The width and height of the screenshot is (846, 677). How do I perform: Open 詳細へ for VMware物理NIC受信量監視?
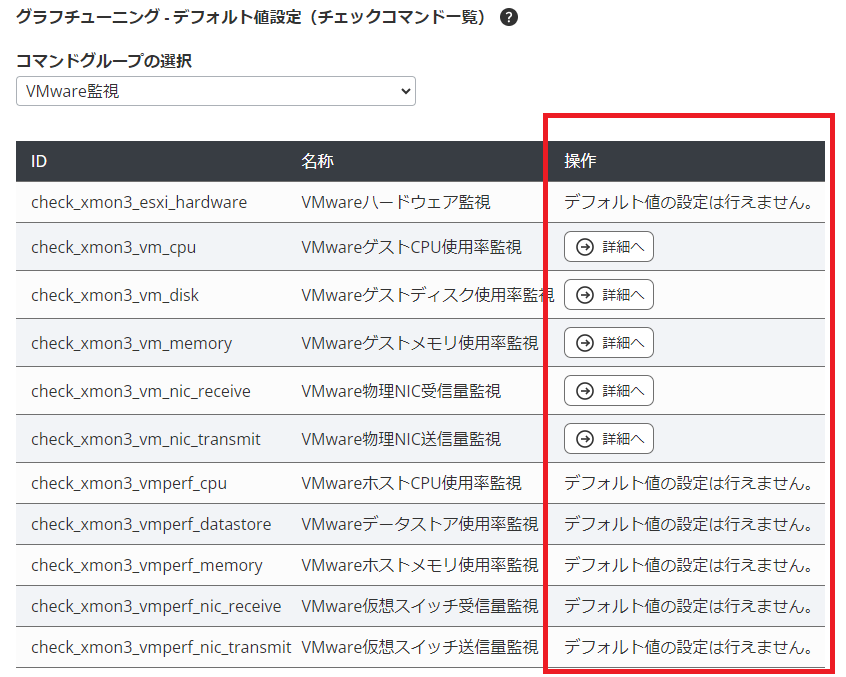(x=608, y=390)
